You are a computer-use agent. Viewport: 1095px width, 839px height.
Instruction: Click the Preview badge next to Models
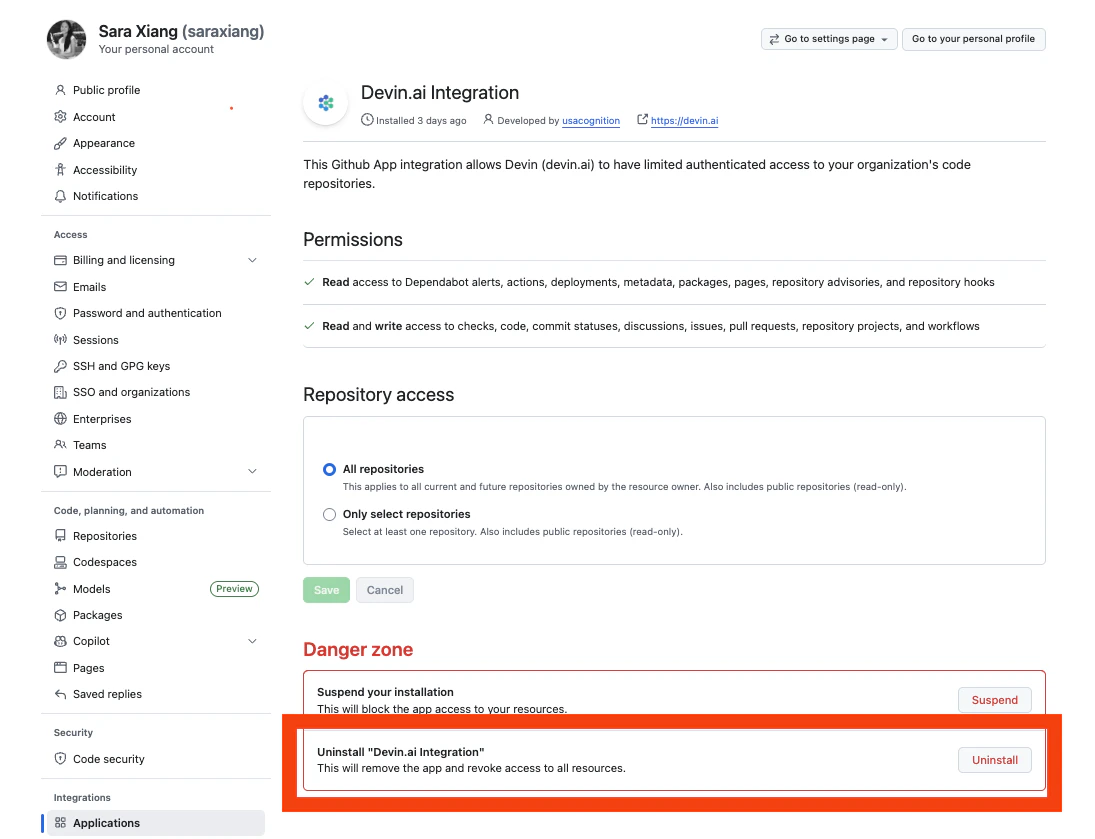(x=234, y=588)
